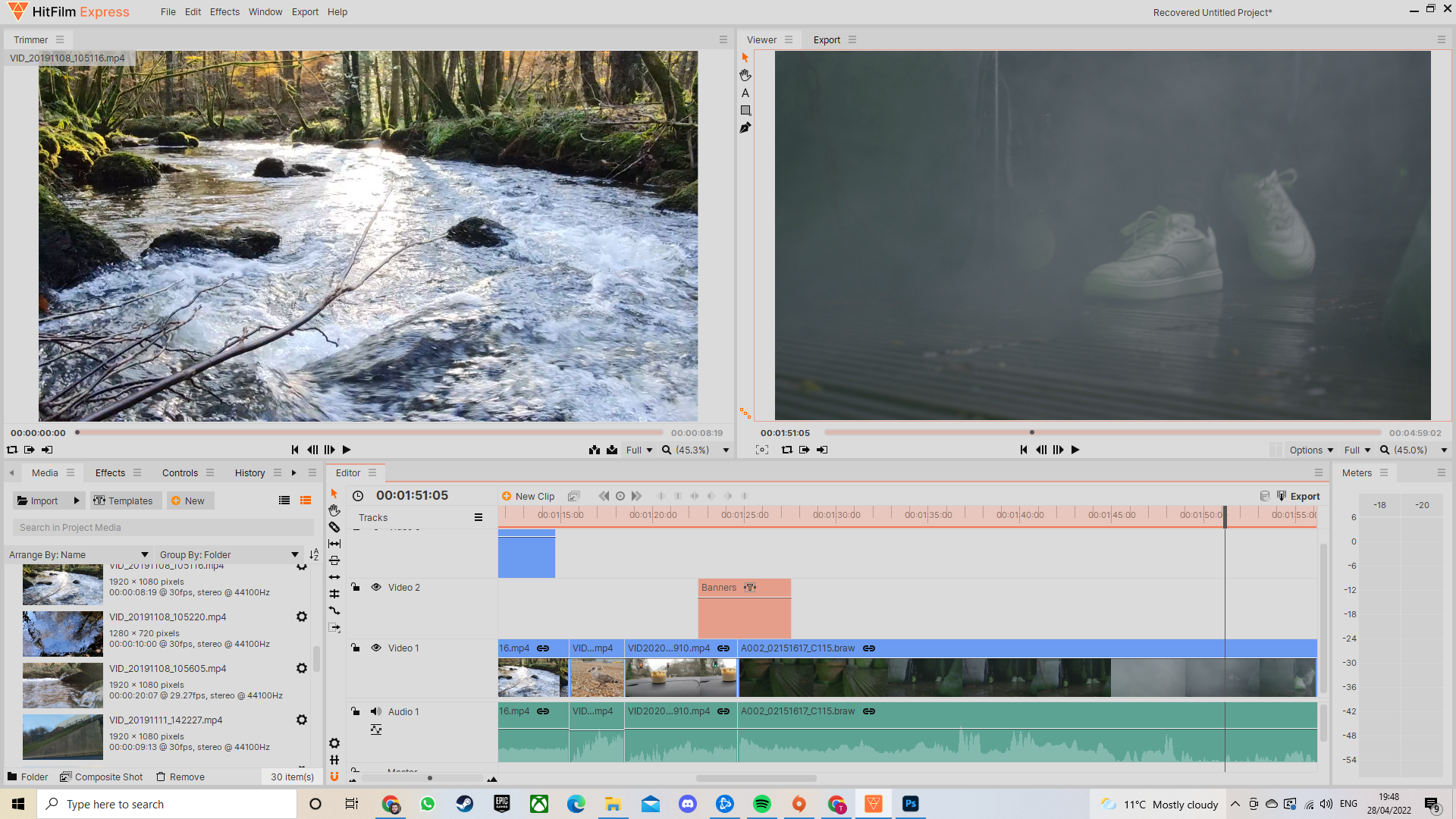This screenshot has height=819, width=1456.
Task: Open the Effects tab in lower panel
Action: coord(111,472)
